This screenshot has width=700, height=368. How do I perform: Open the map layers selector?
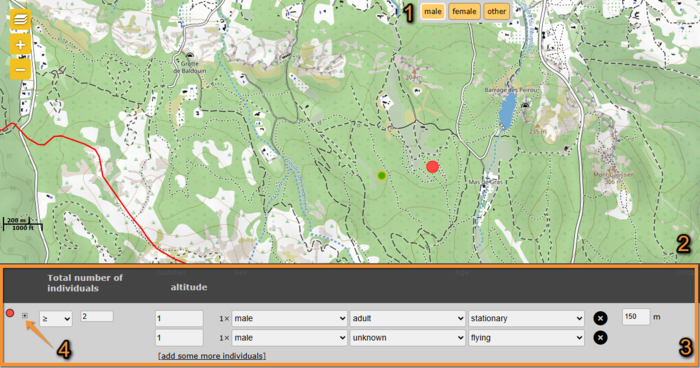click(x=21, y=19)
